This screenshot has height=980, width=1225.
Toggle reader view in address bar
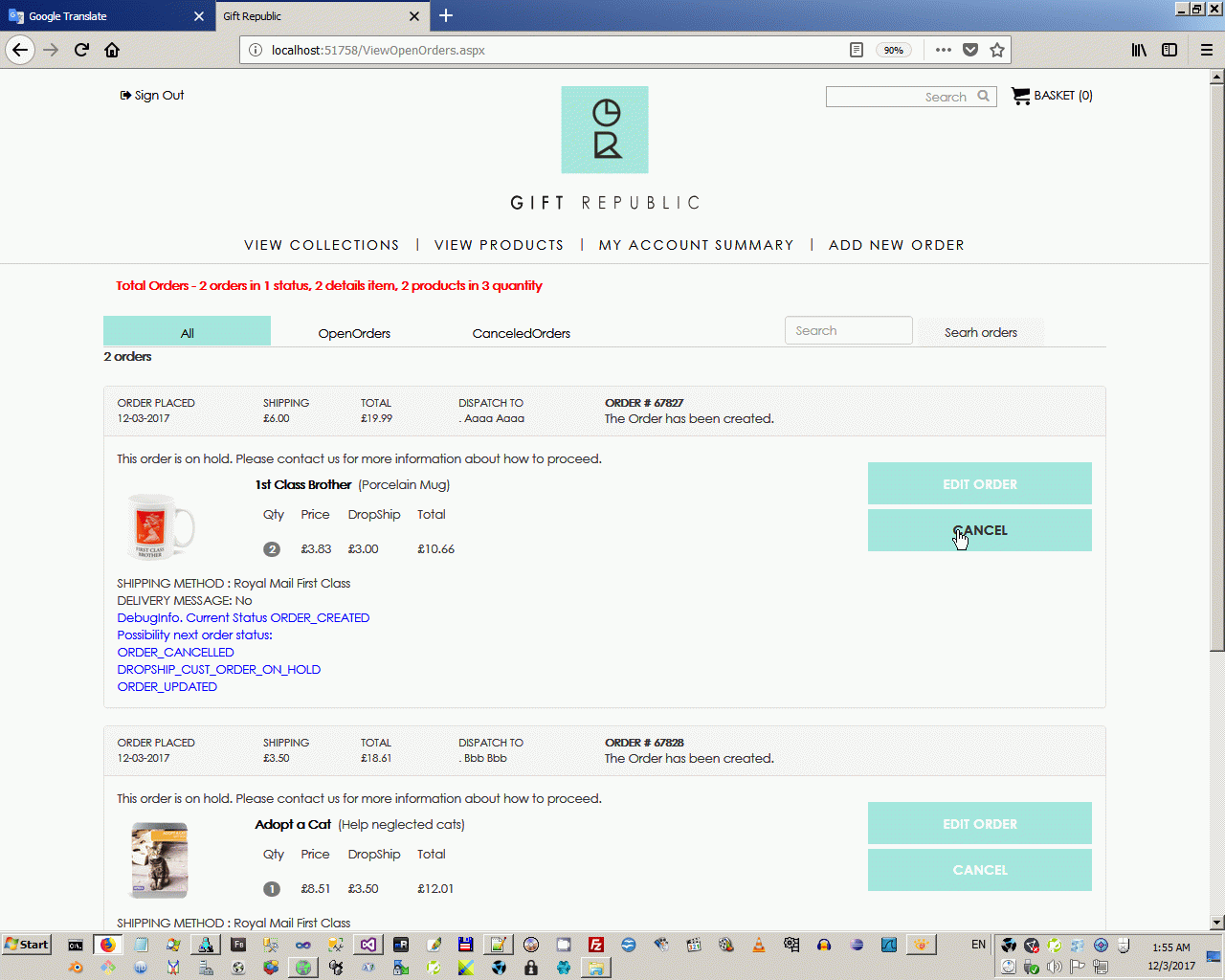pyautogui.click(x=857, y=50)
